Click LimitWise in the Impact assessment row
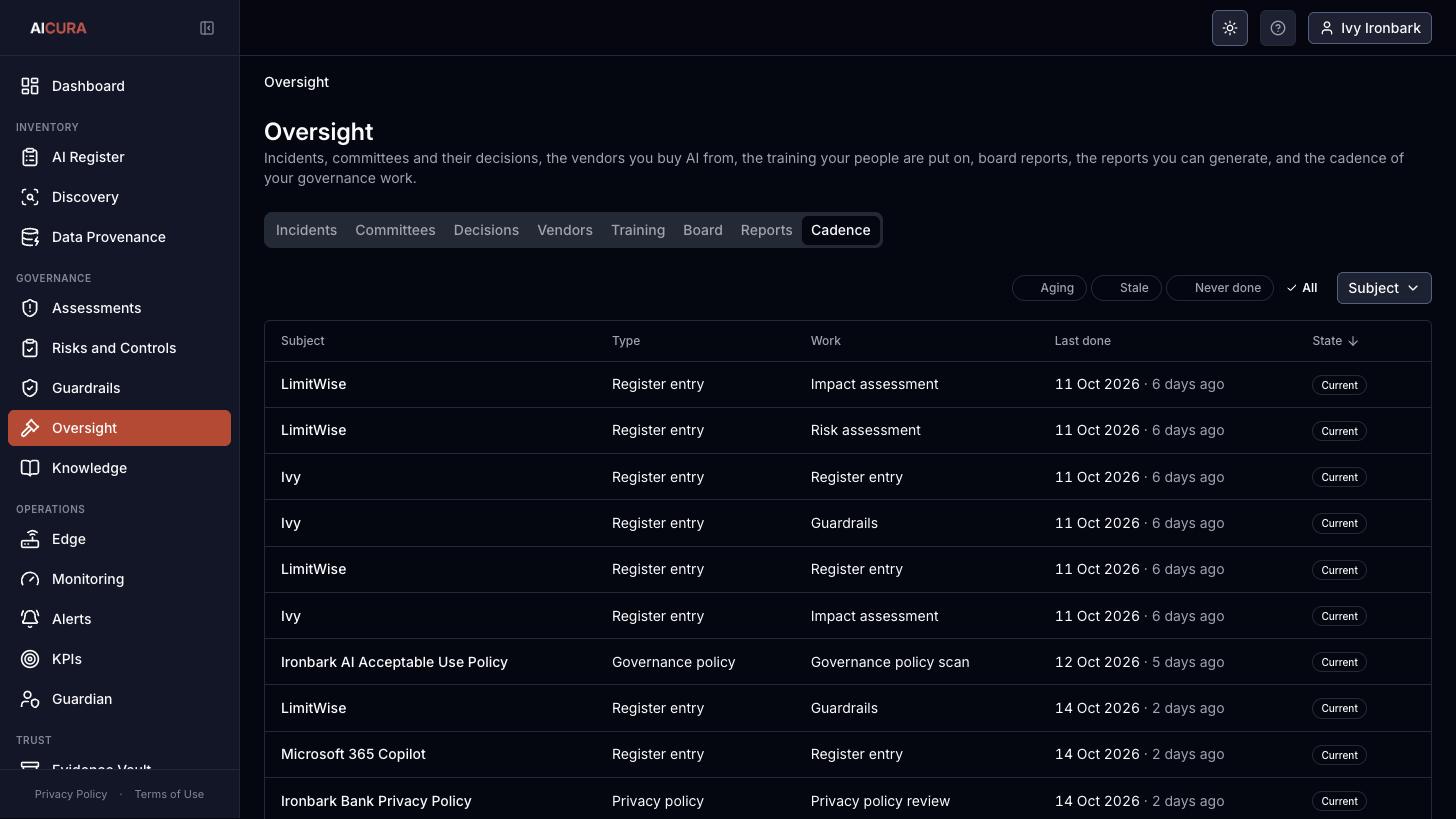 point(313,384)
